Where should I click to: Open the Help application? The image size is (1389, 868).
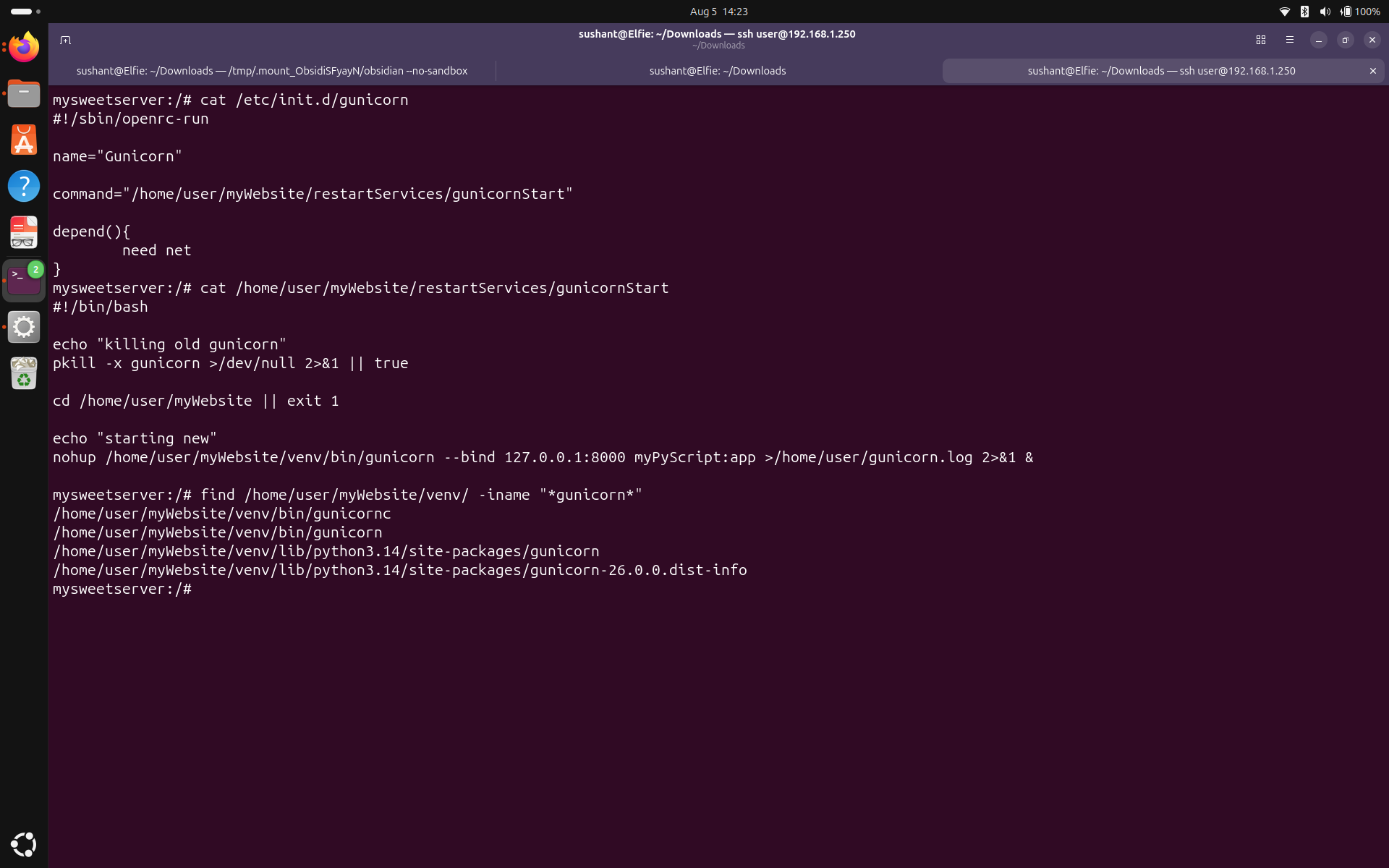(24, 187)
